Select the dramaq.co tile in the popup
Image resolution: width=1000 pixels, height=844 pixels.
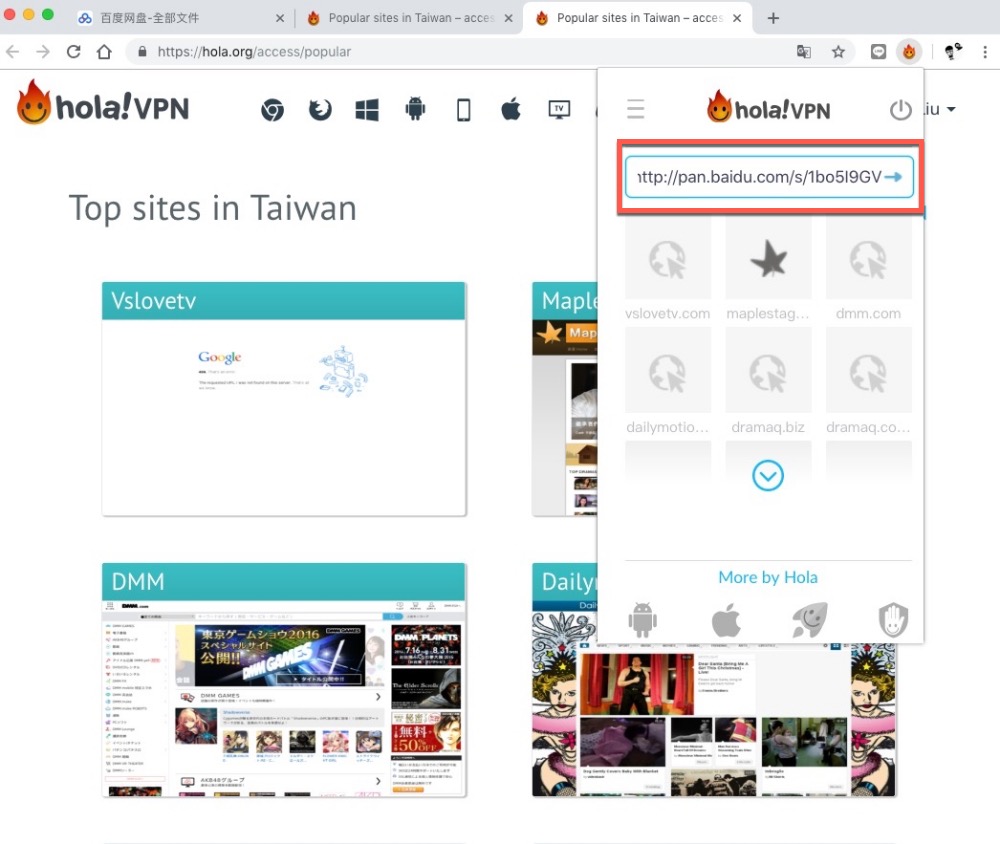pyautogui.click(x=869, y=371)
